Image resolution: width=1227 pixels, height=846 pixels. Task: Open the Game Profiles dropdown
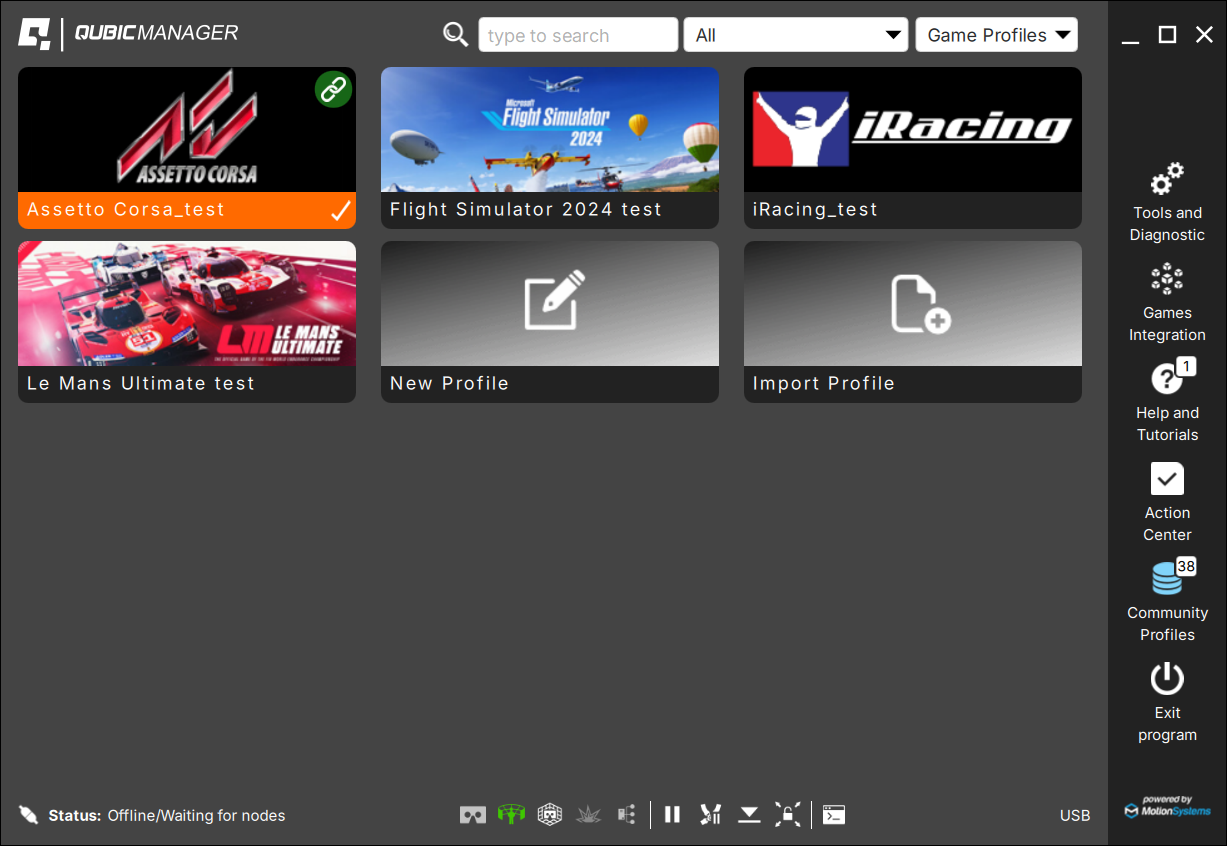[996, 35]
